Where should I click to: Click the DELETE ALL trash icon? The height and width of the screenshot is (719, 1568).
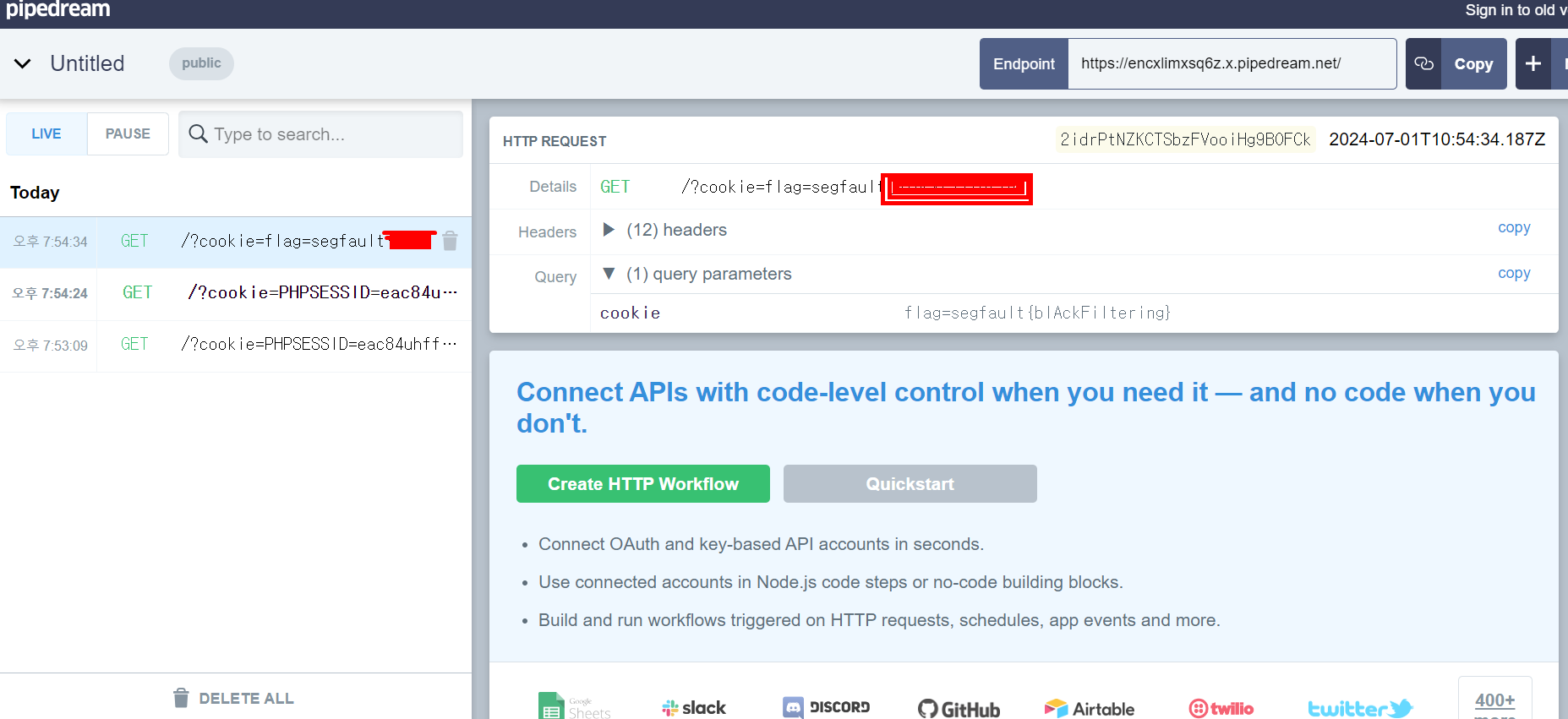(x=181, y=698)
